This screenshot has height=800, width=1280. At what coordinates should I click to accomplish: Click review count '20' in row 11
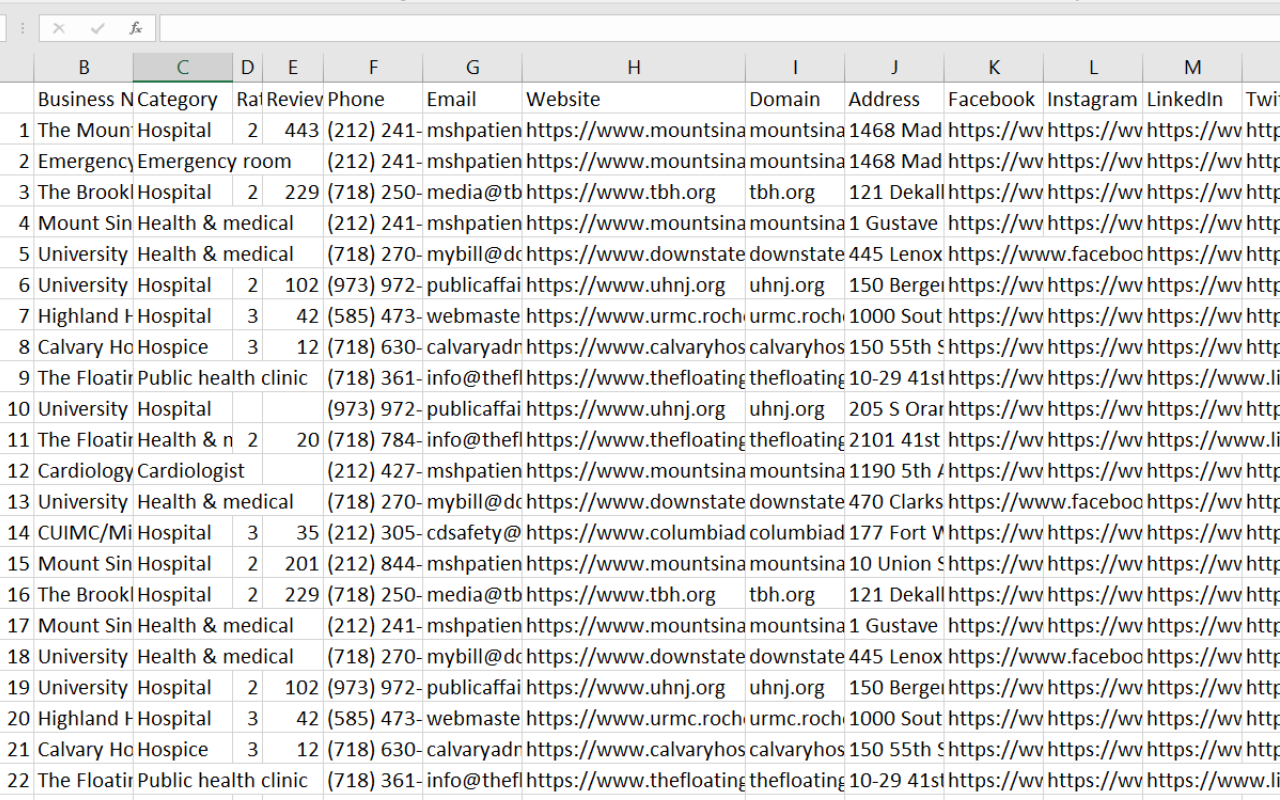click(x=293, y=440)
